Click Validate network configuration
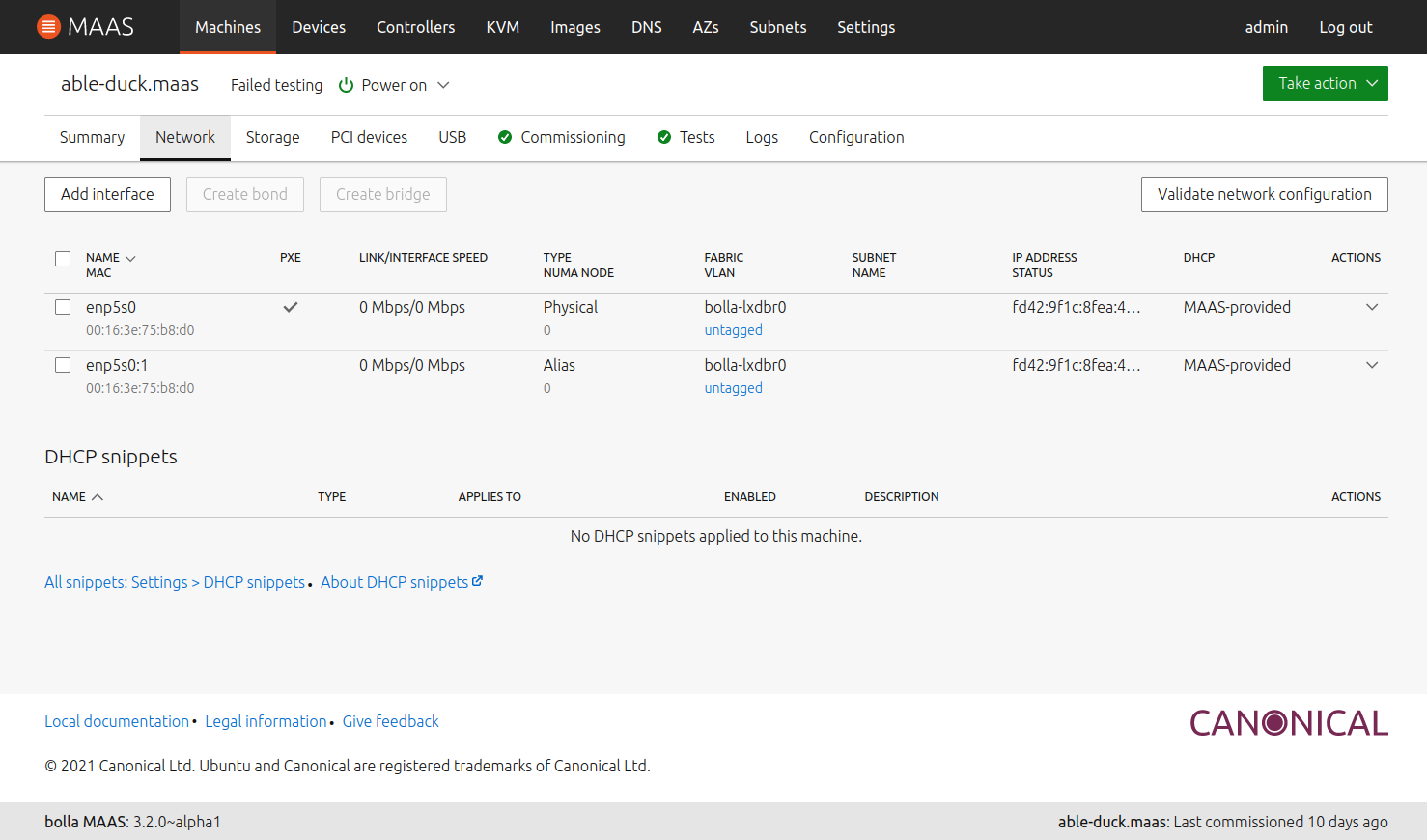This screenshot has width=1427, height=840. point(1264,194)
